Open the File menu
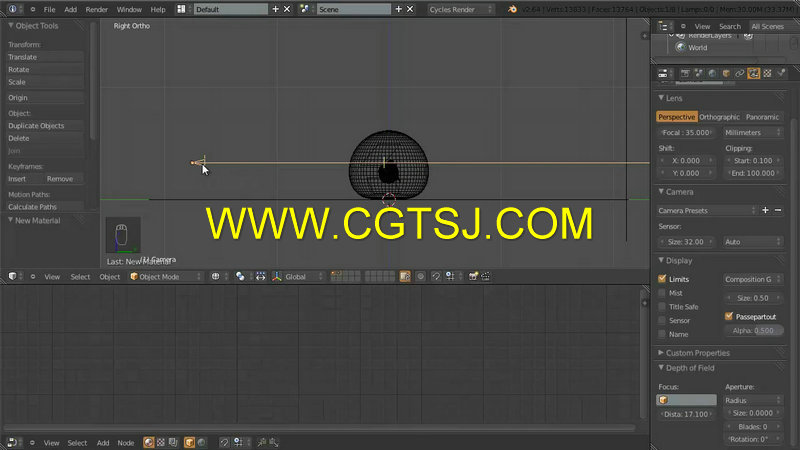This screenshot has width=800, height=450. pyautogui.click(x=49, y=9)
